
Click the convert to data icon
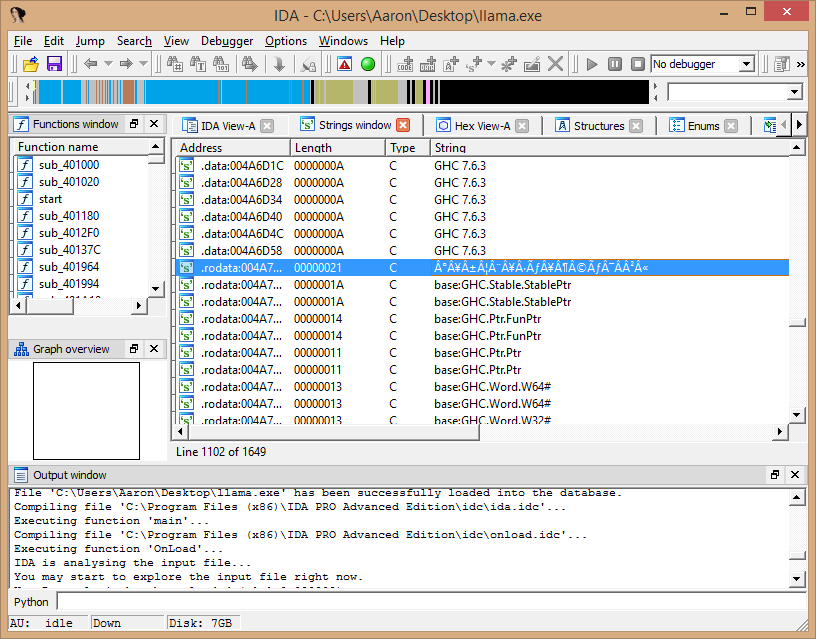point(428,64)
